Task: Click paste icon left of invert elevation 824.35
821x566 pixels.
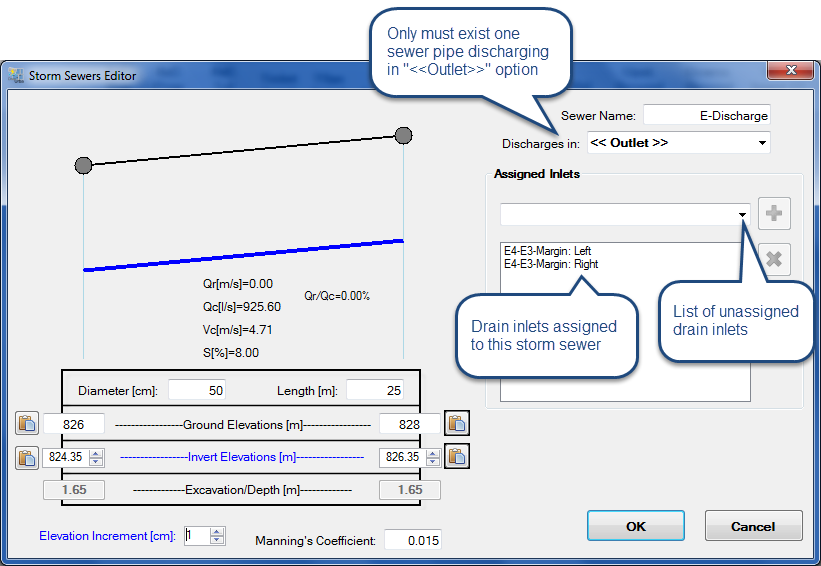Action: 26,457
